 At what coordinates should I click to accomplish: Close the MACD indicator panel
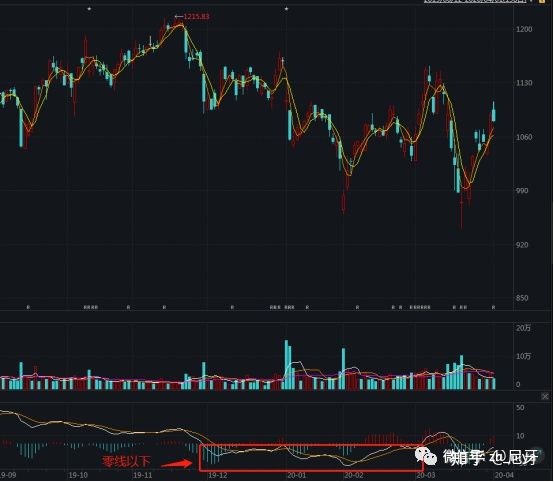[546, 396]
